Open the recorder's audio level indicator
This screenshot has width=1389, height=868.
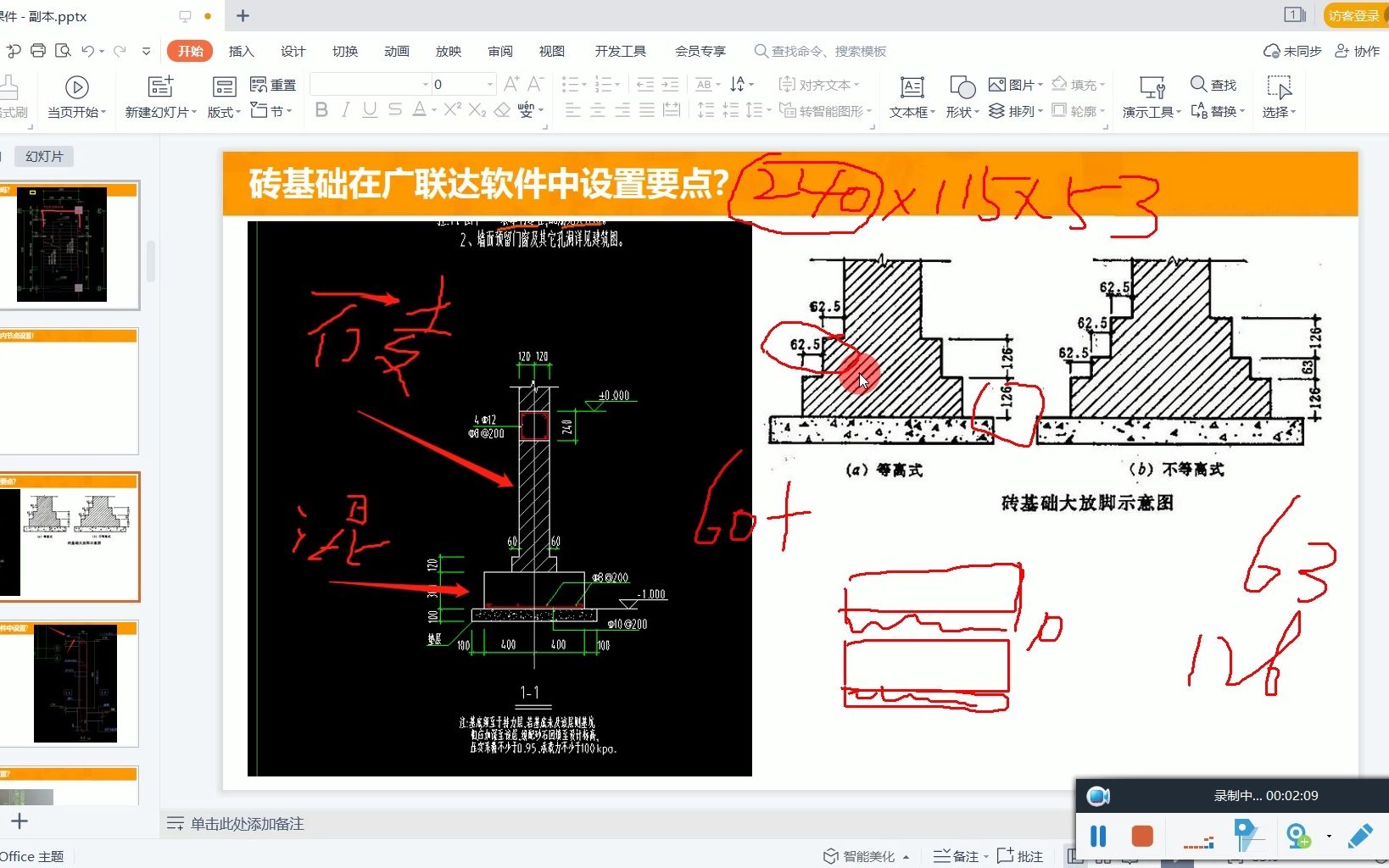click(1199, 842)
